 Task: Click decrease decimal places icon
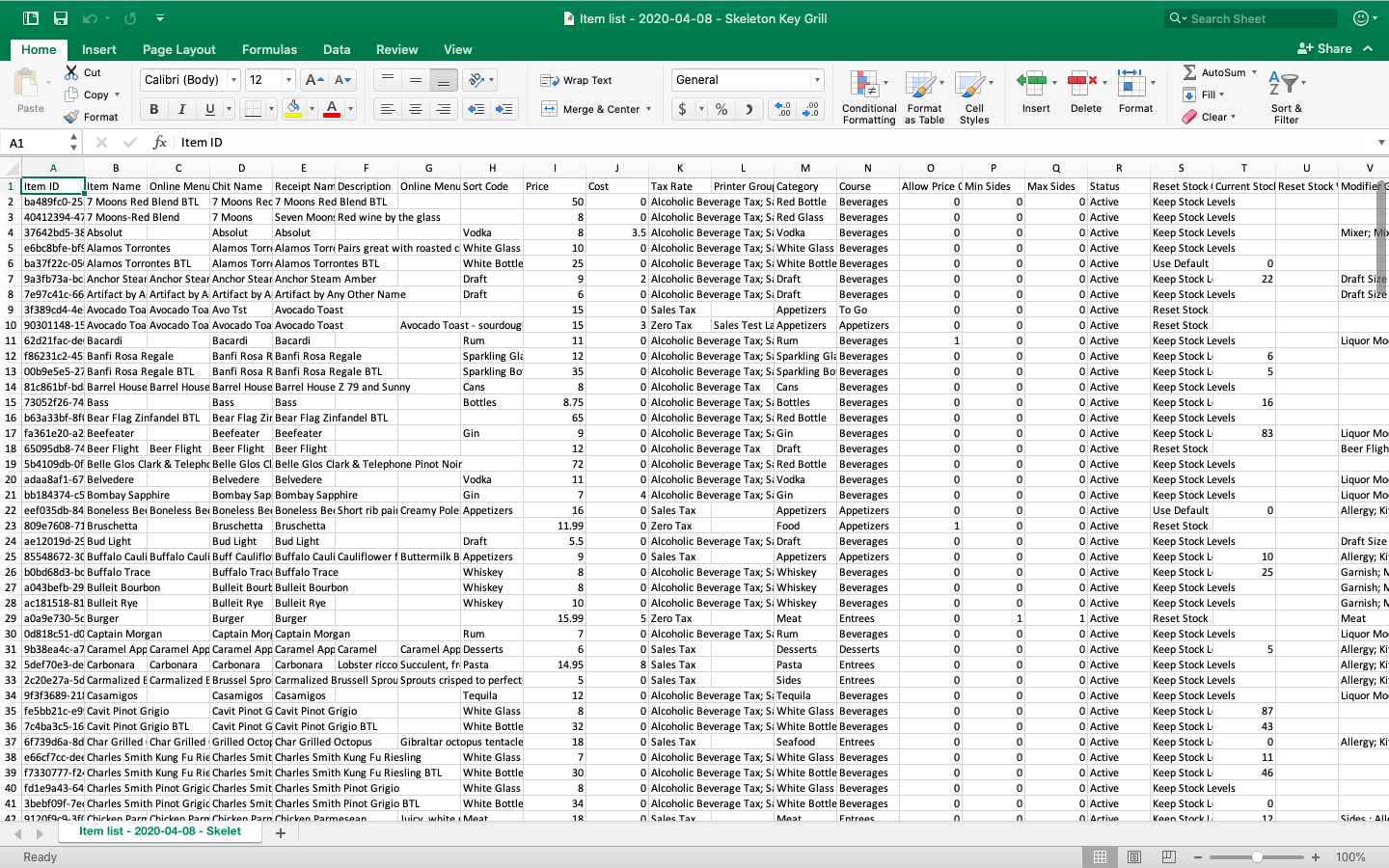811,109
